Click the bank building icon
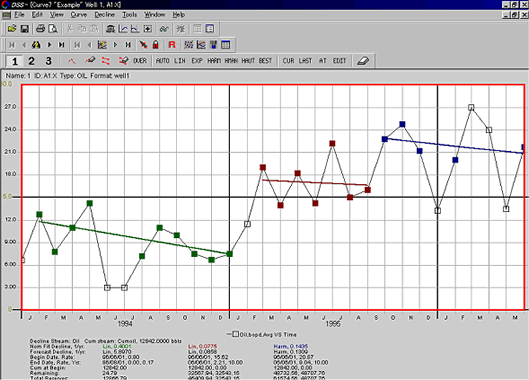 pyautogui.click(x=110, y=29)
